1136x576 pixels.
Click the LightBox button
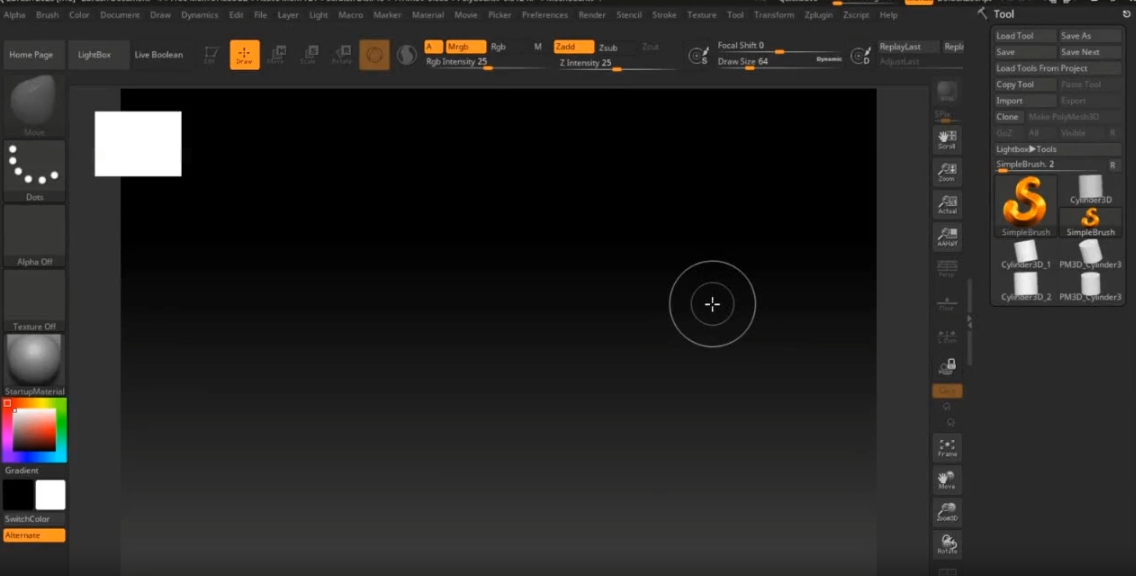(x=95, y=55)
